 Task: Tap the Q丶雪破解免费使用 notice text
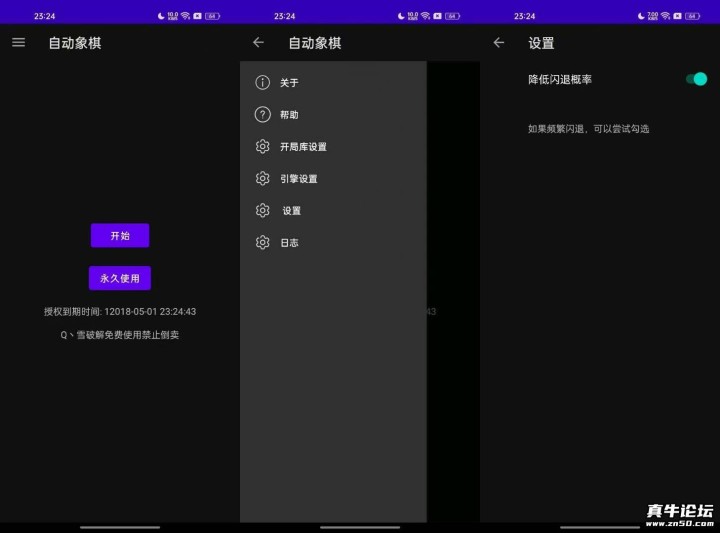[119, 335]
